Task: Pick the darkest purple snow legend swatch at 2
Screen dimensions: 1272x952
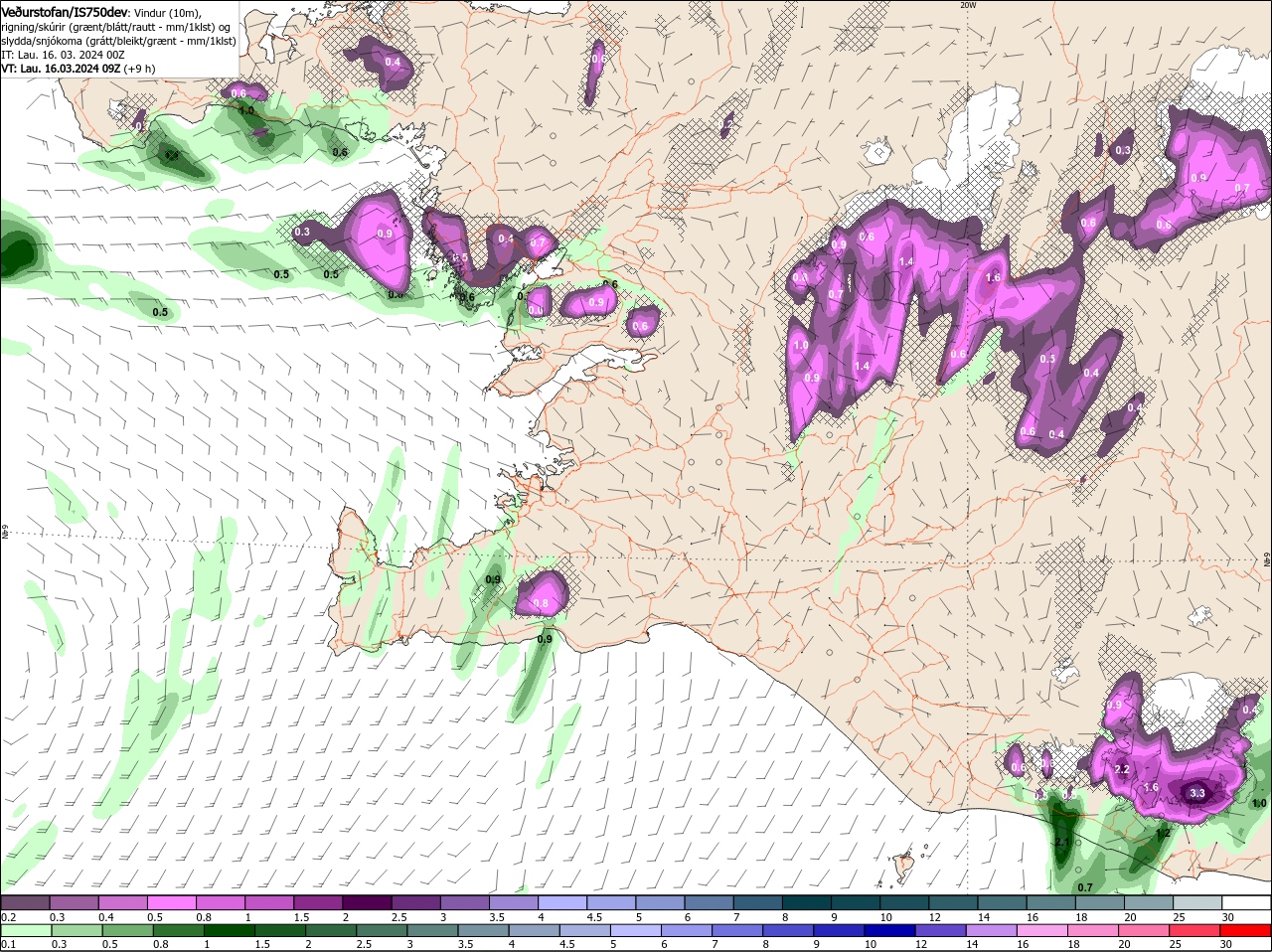Action: (x=367, y=902)
